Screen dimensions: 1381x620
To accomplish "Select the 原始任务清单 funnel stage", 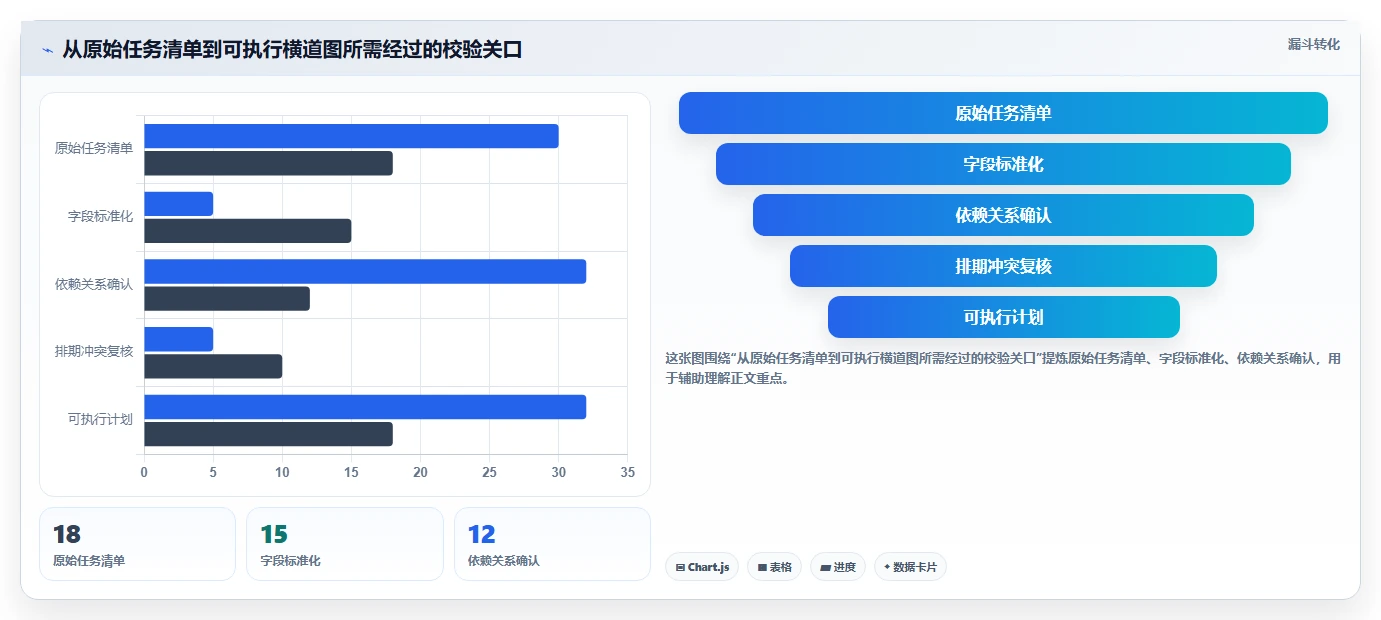I will pyautogui.click(x=1003, y=113).
